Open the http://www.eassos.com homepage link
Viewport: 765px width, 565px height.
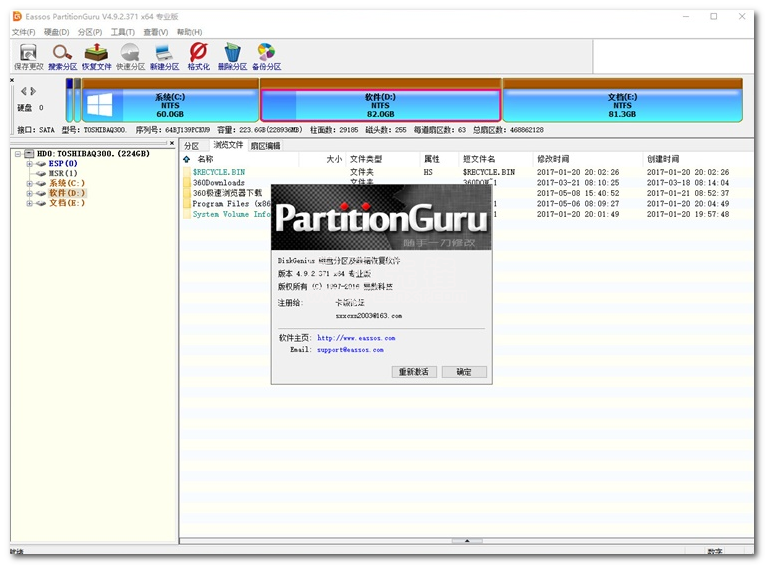[x=356, y=338]
